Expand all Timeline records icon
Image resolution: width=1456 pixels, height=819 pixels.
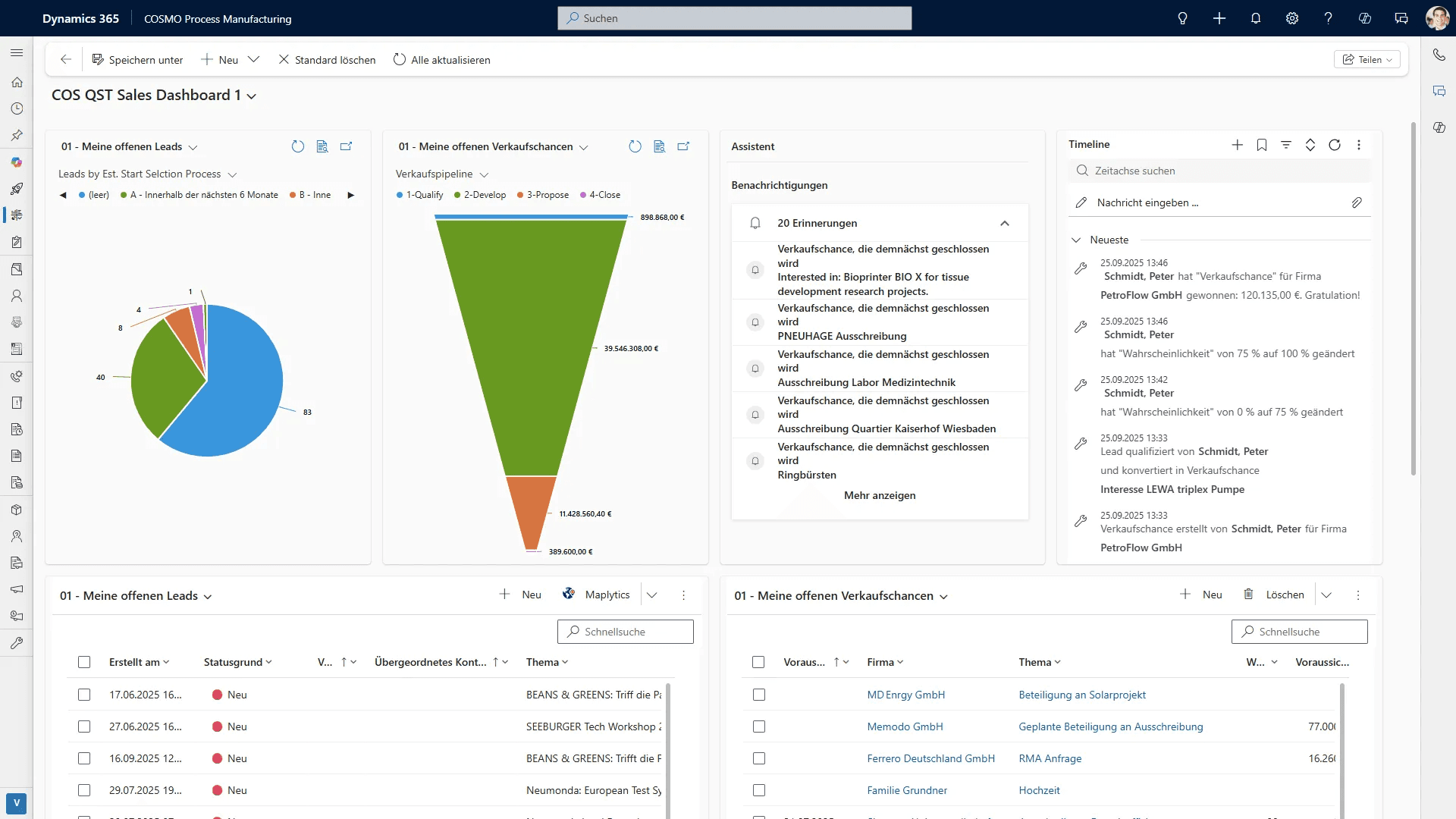(1310, 145)
